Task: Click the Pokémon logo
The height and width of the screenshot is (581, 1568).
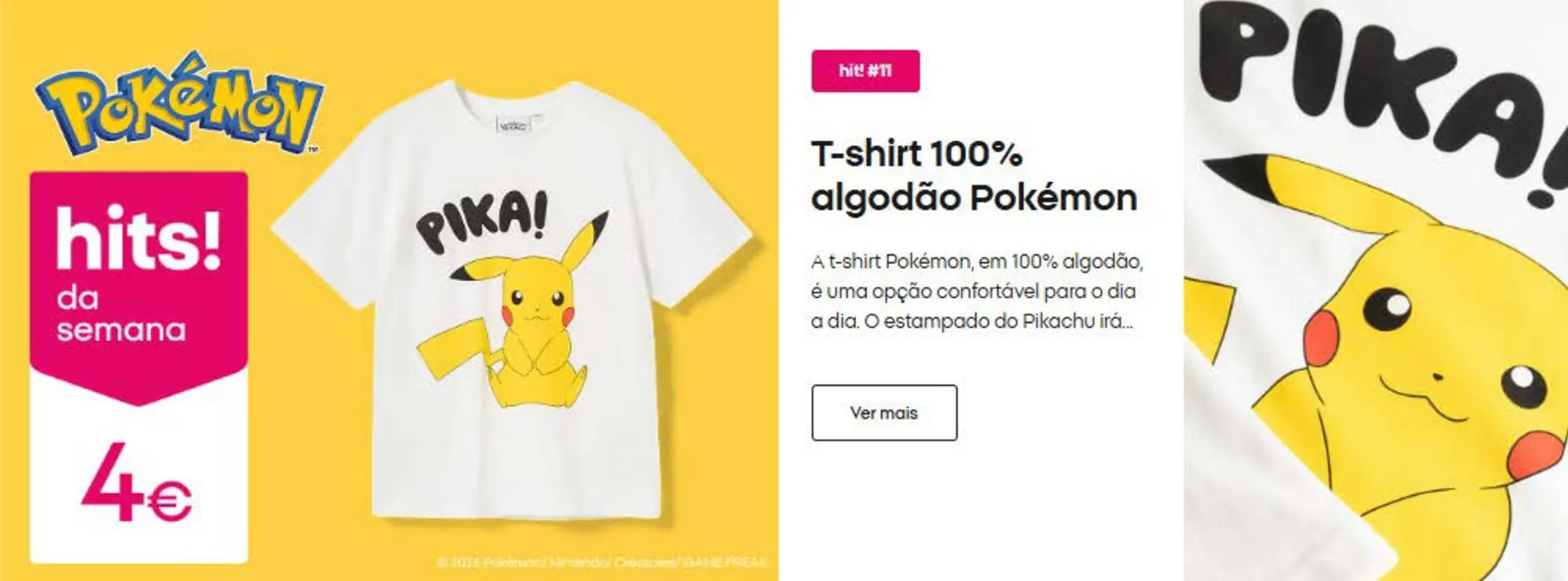Action: [179, 103]
